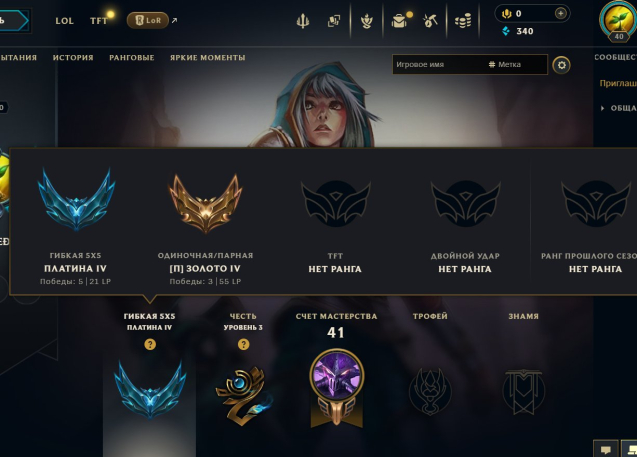This screenshot has height=457, width=637.
Task: Open the Loot hextech crafting icon
Action: coord(429,21)
